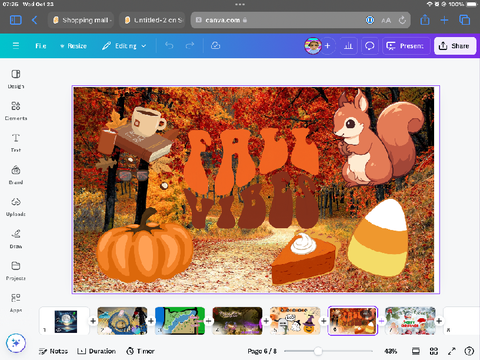
Task: Open the analytics chart icon
Action: [x=348, y=46]
